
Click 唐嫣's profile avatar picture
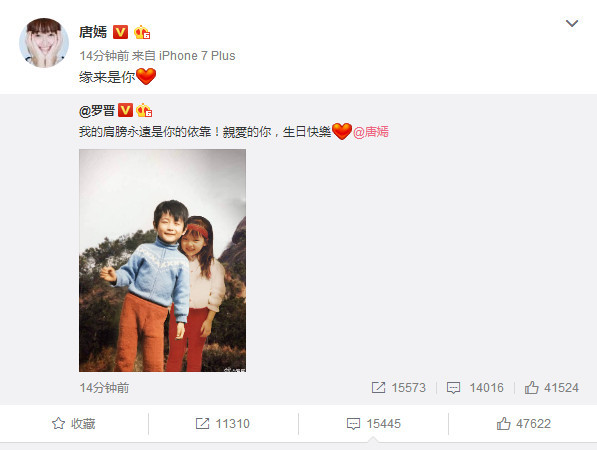click(x=44, y=43)
